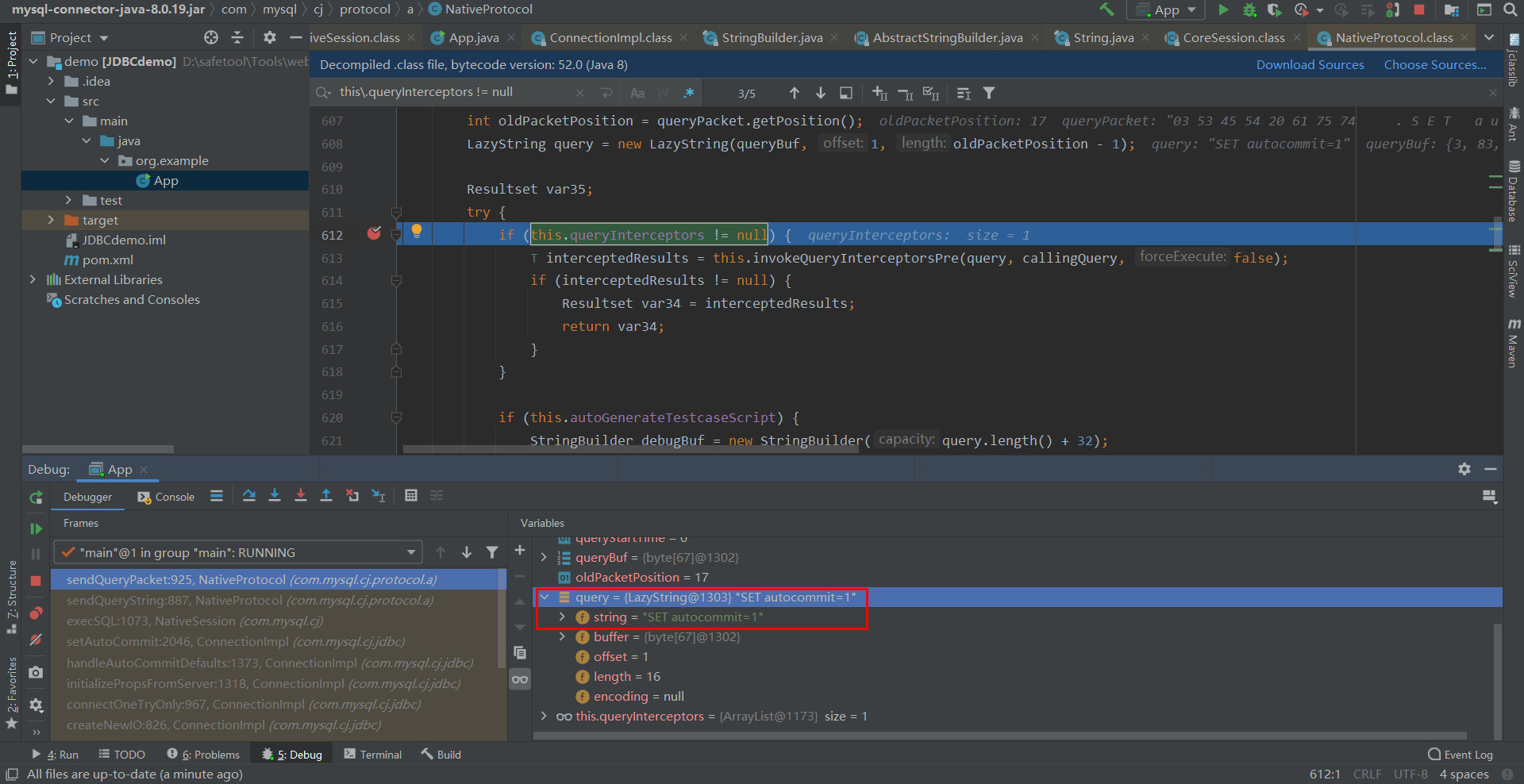The width and height of the screenshot is (1524, 784).
Task: Click the editor horizontal scrollbar
Action: (x=631, y=449)
